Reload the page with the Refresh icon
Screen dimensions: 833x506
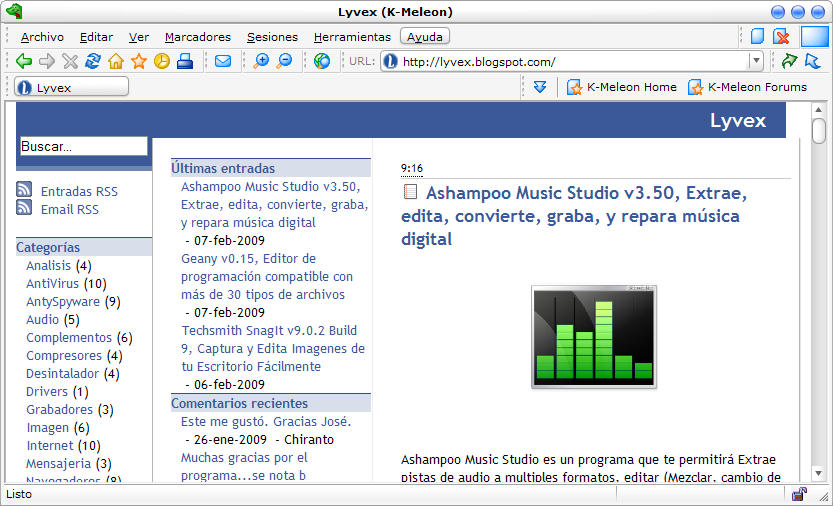[92, 61]
